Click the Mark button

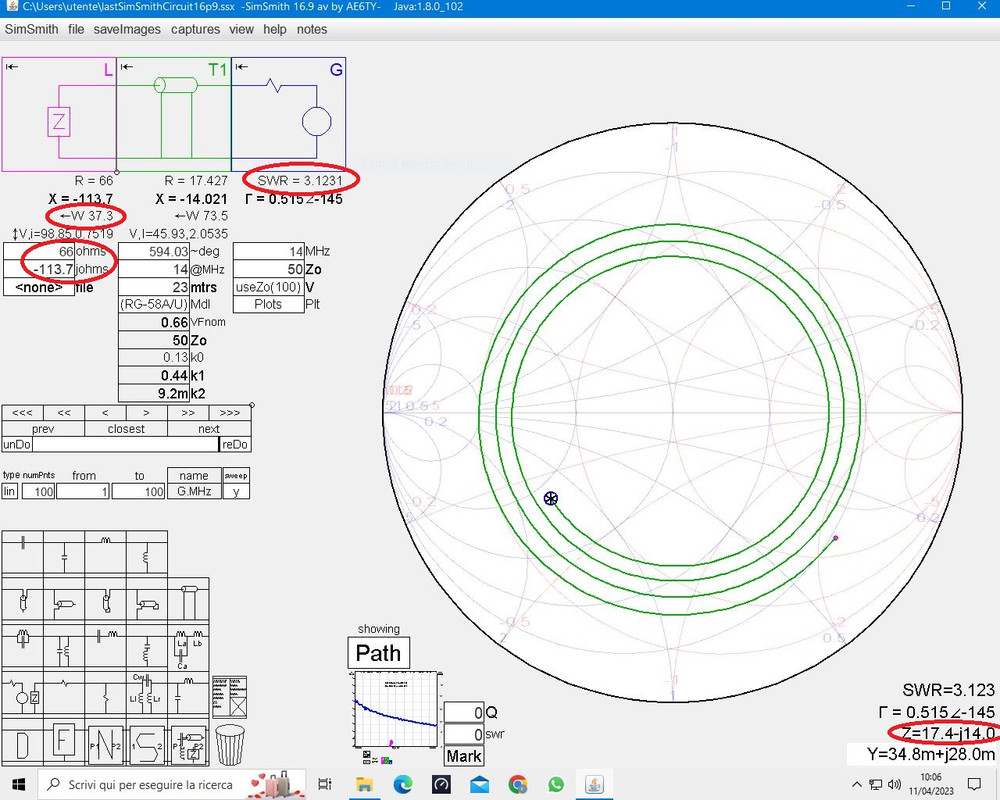coord(464,756)
